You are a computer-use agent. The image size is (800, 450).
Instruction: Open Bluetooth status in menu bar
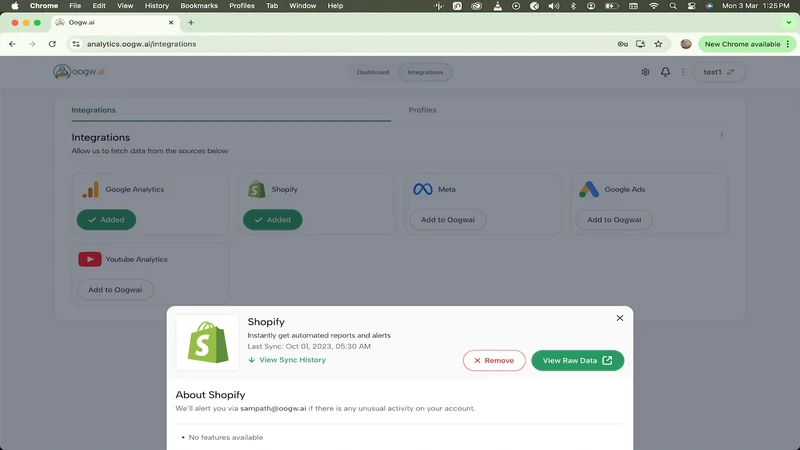pos(573,6)
